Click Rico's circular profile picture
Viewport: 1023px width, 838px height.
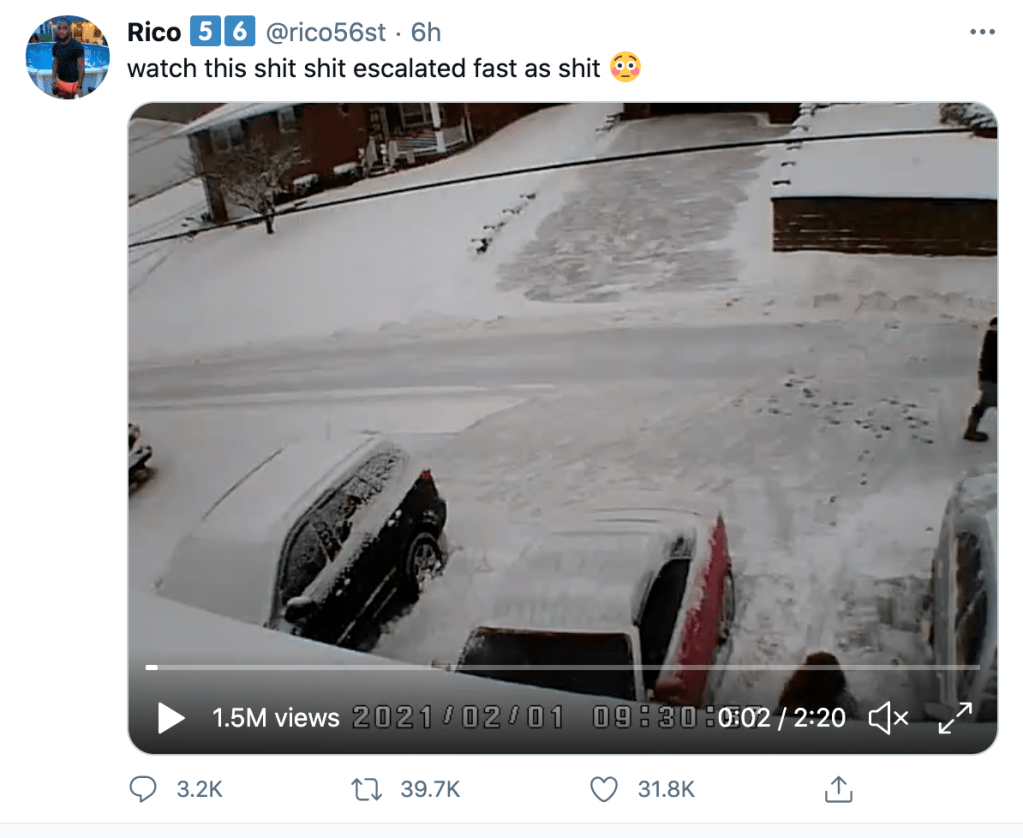(67, 57)
